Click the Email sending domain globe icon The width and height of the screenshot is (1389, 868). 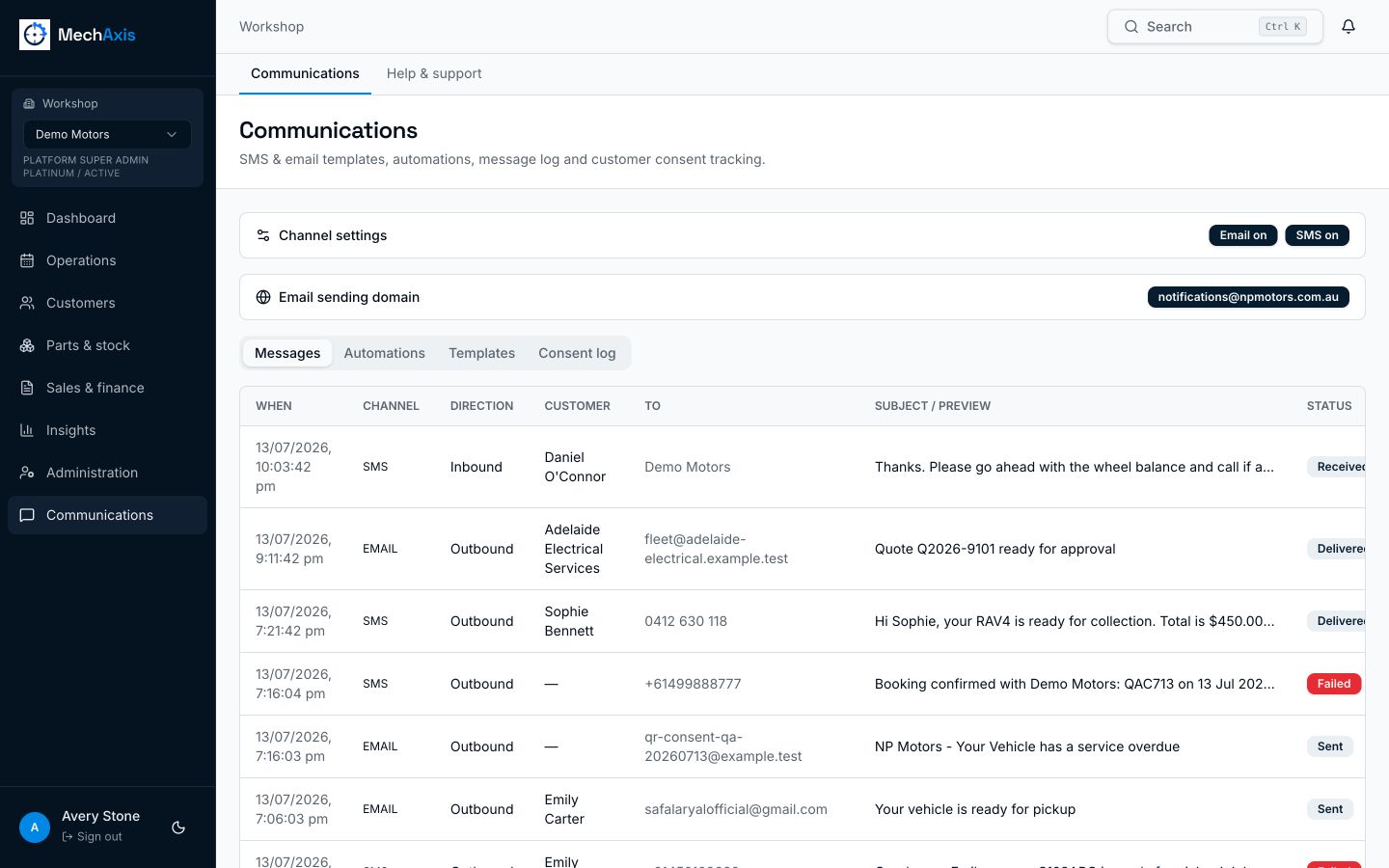(263, 297)
